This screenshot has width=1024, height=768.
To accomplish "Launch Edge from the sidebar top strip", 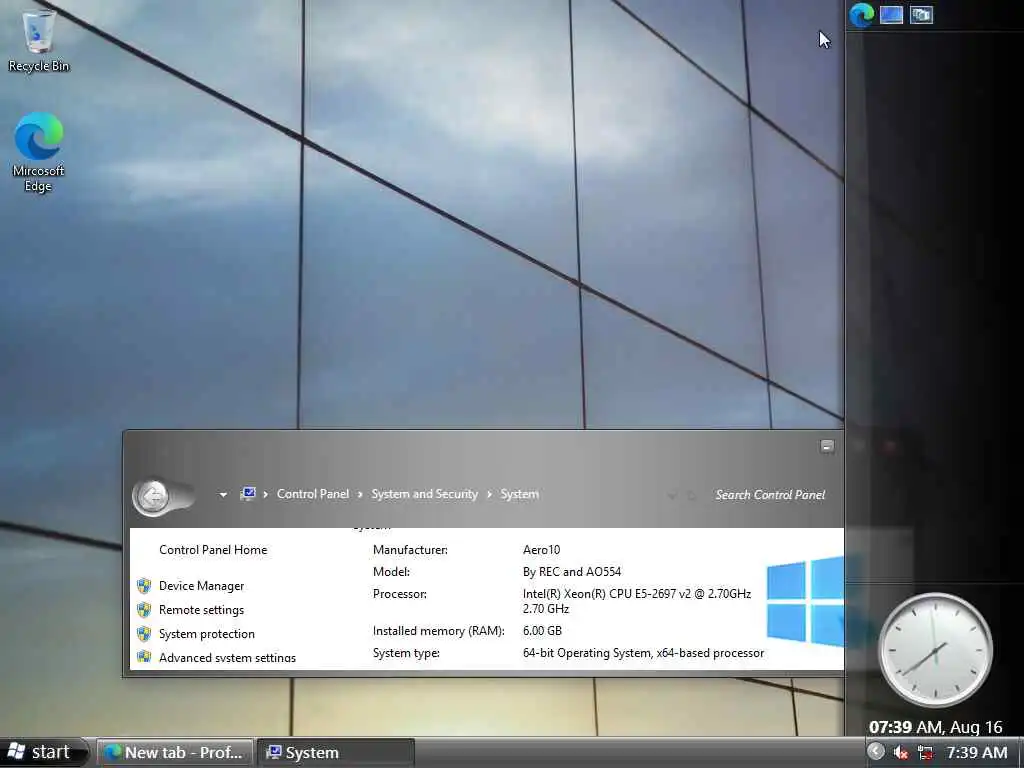I will [x=861, y=14].
